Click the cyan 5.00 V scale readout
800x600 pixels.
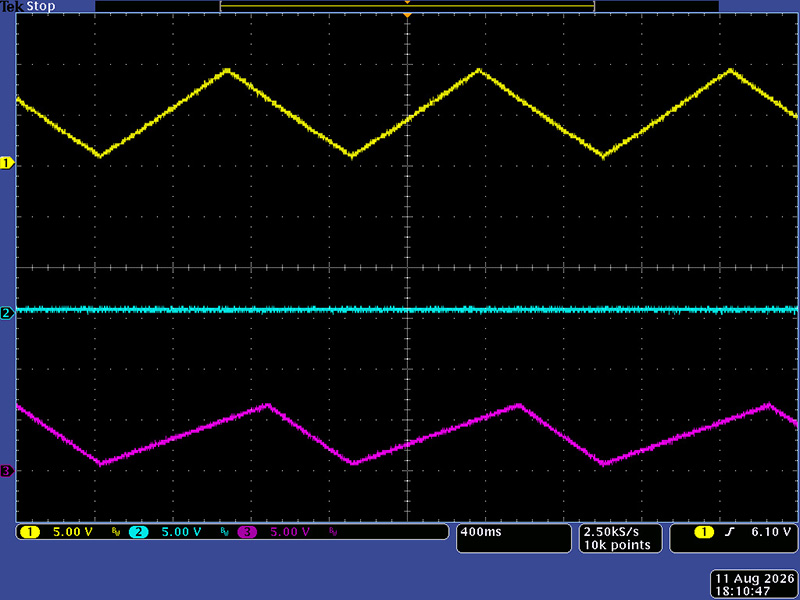[x=182, y=532]
